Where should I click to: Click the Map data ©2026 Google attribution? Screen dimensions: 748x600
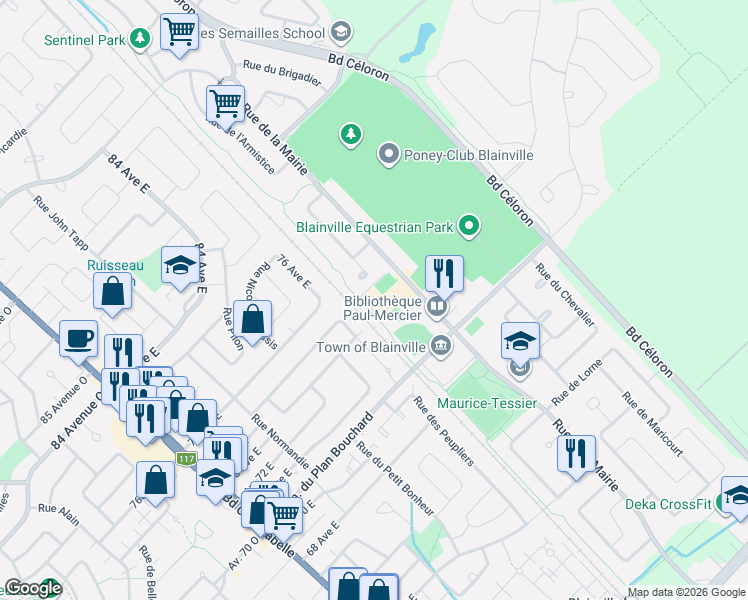coord(686,592)
